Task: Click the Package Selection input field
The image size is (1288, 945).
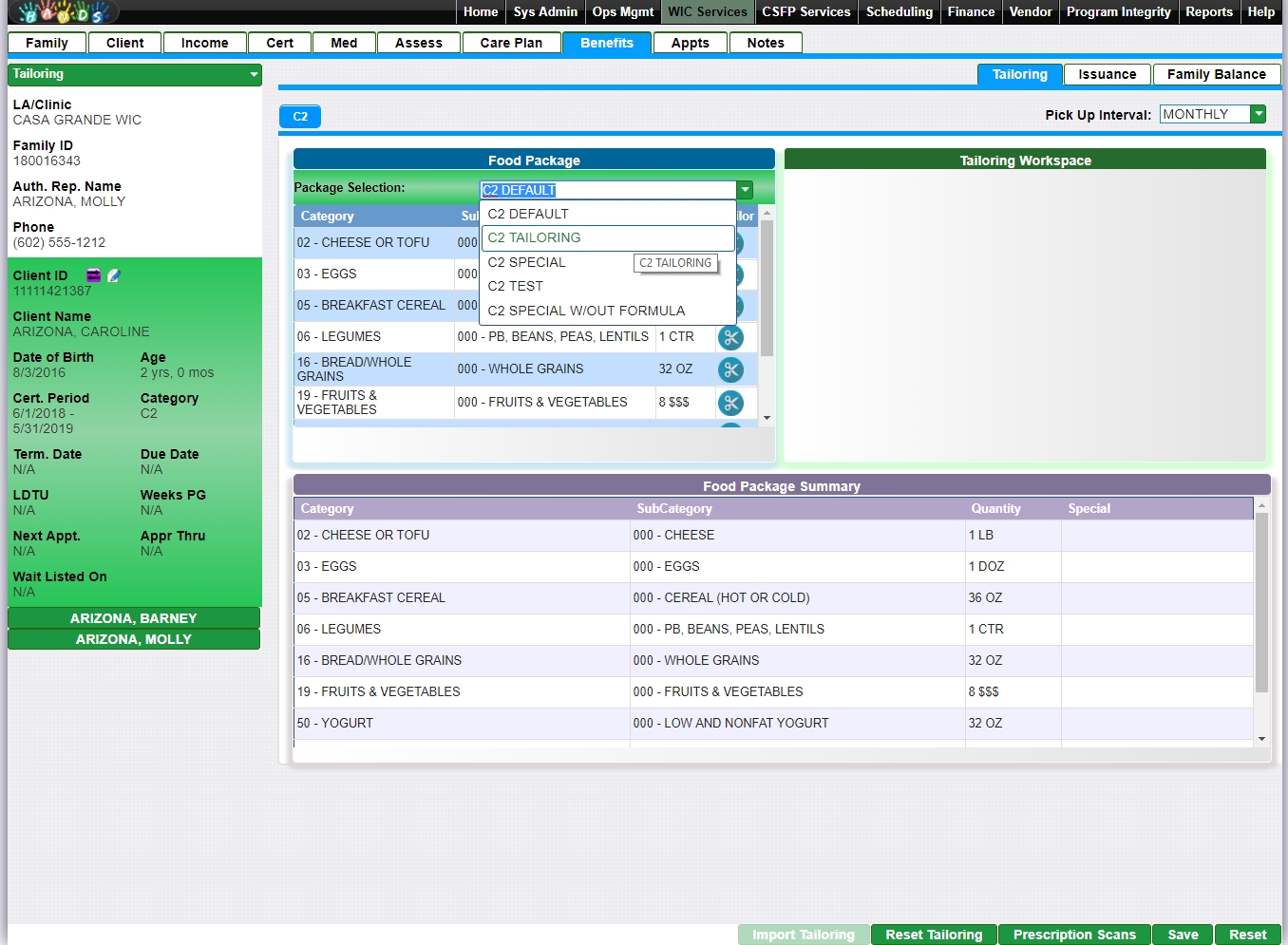Action: (608, 190)
